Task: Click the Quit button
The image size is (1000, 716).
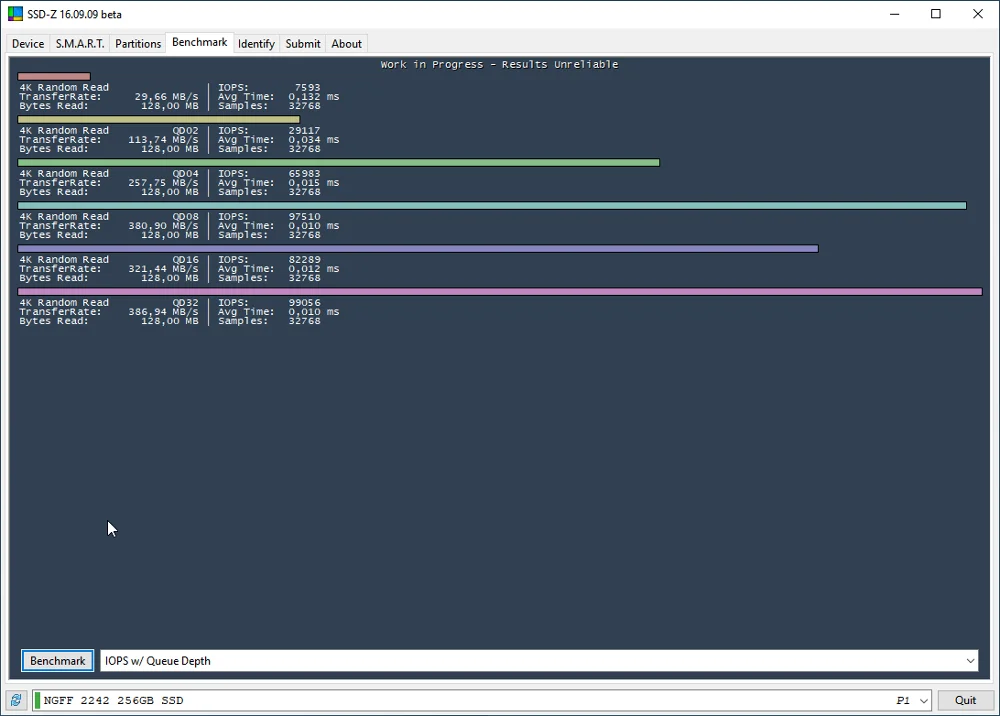Action: tap(966, 700)
